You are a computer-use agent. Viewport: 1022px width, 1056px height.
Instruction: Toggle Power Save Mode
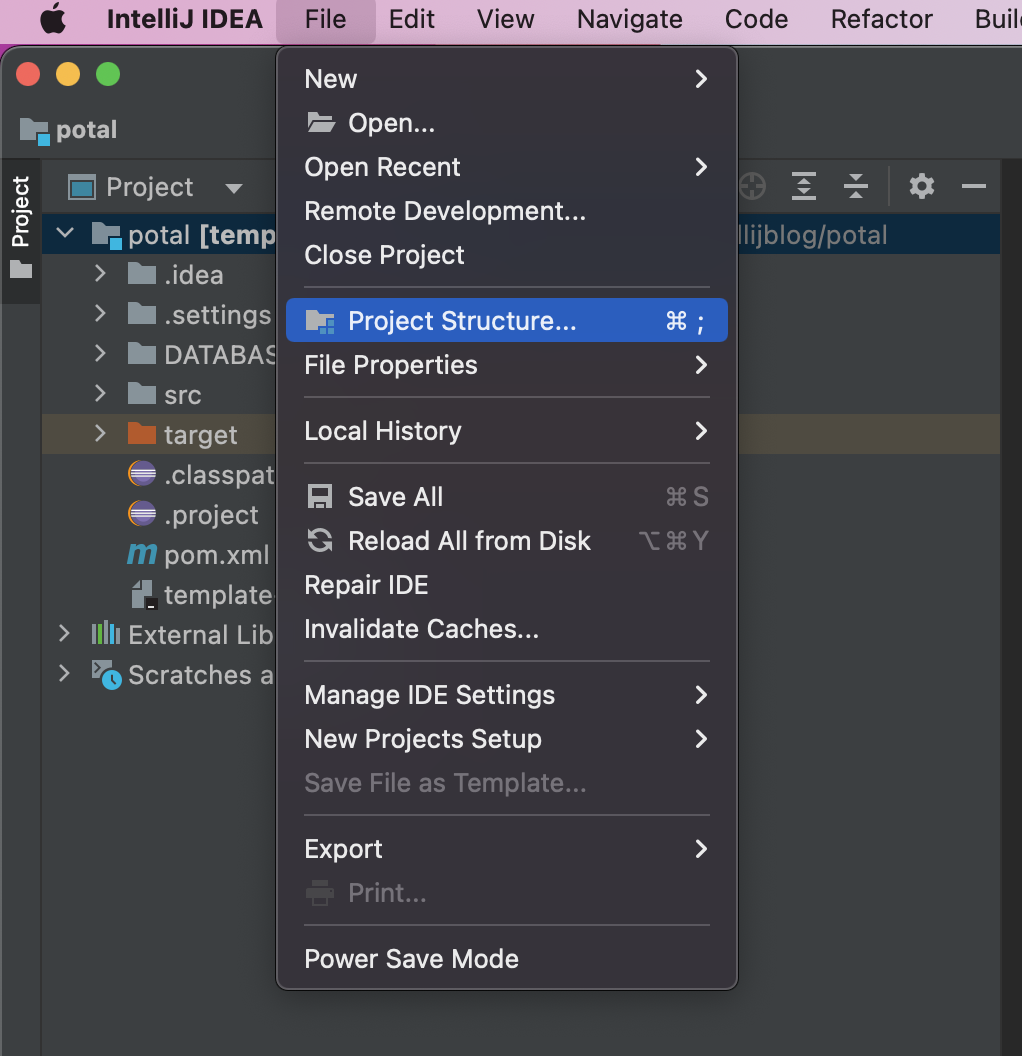point(506,958)
